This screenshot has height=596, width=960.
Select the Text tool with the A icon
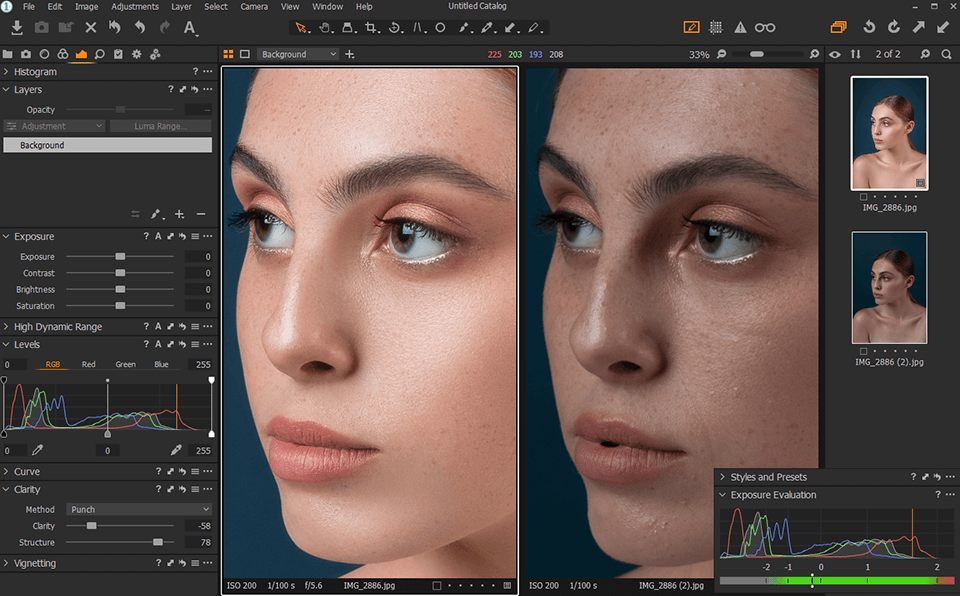[x=189, y=27]
